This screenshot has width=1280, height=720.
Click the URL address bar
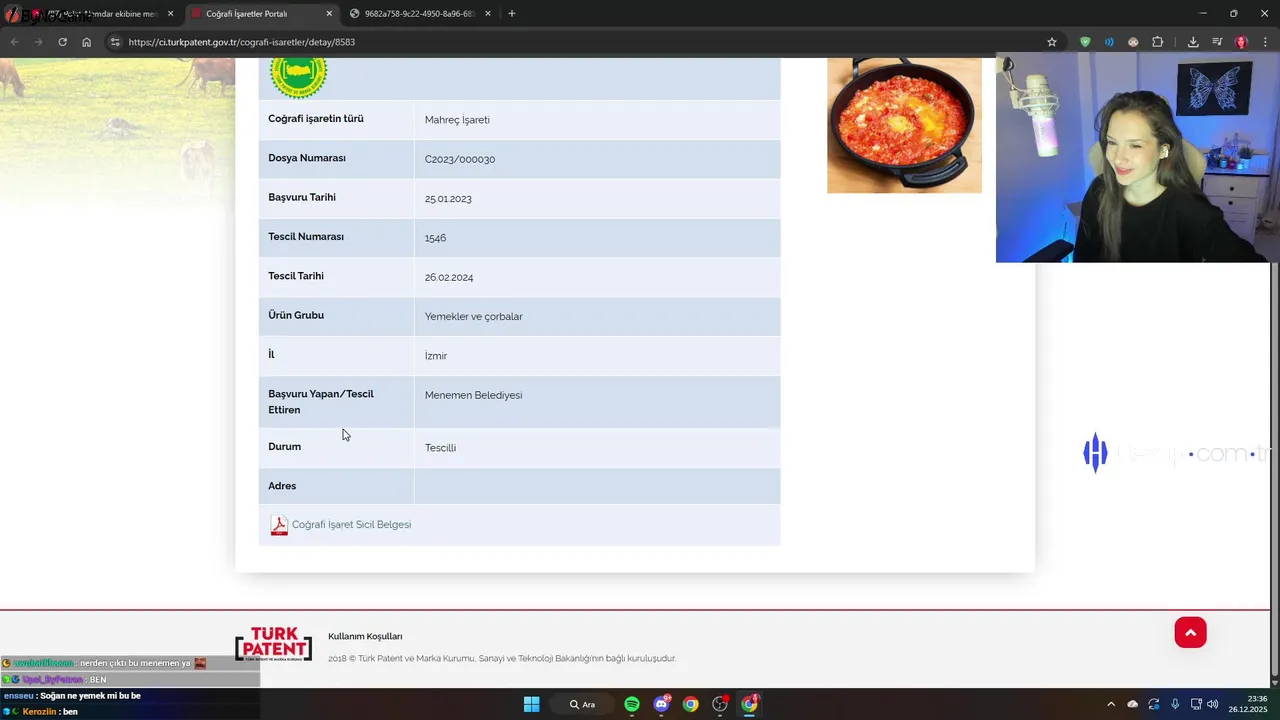point(580,42)
